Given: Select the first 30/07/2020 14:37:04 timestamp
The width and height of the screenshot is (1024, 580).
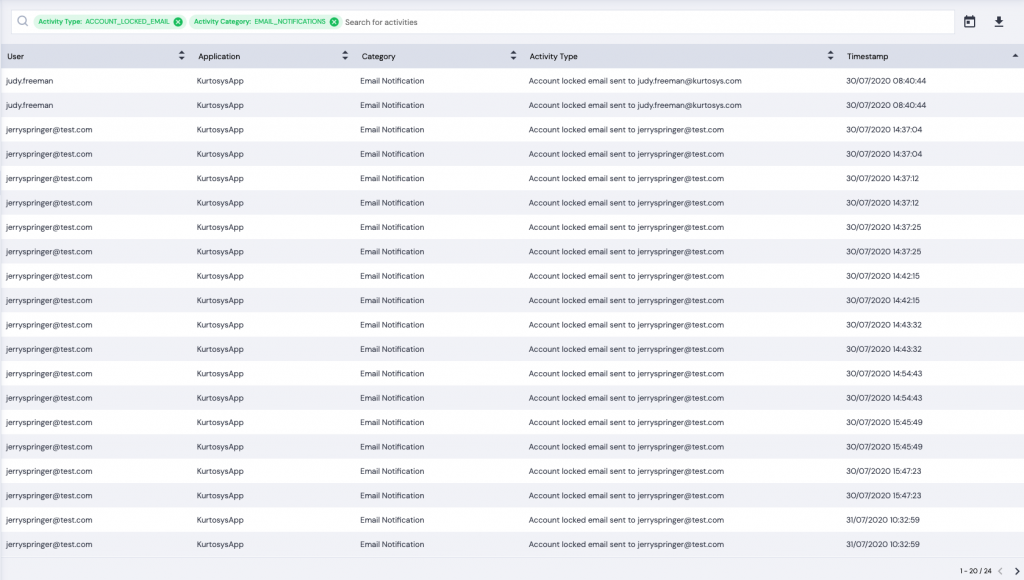Looking at the screenshot, I should (884, 130).
